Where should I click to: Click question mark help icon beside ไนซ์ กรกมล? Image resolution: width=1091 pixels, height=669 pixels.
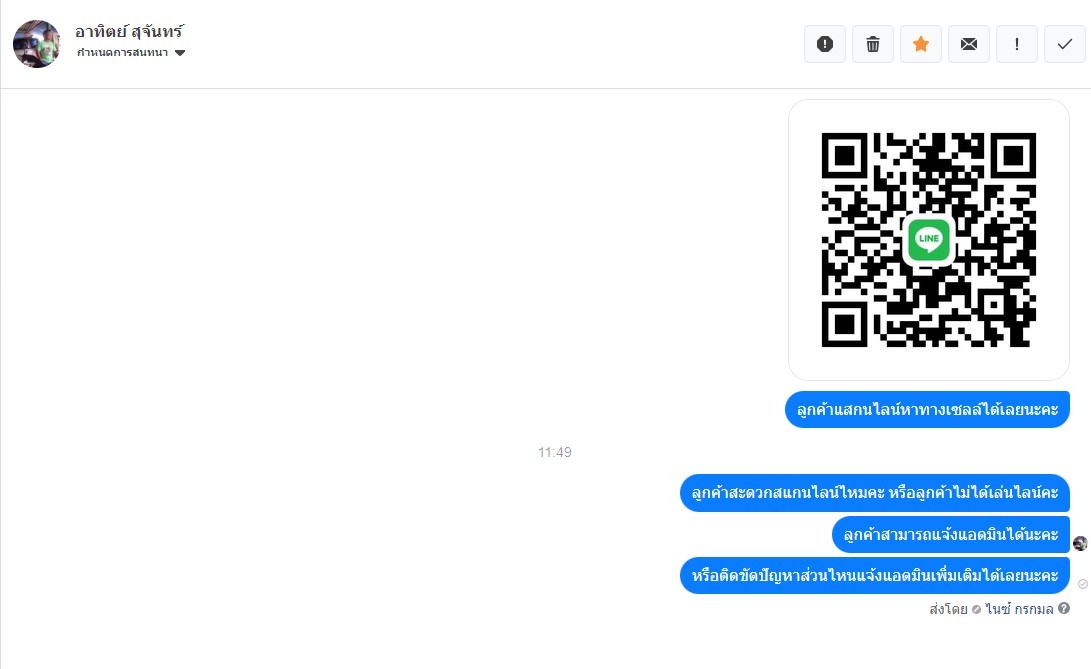[1064, 608]
